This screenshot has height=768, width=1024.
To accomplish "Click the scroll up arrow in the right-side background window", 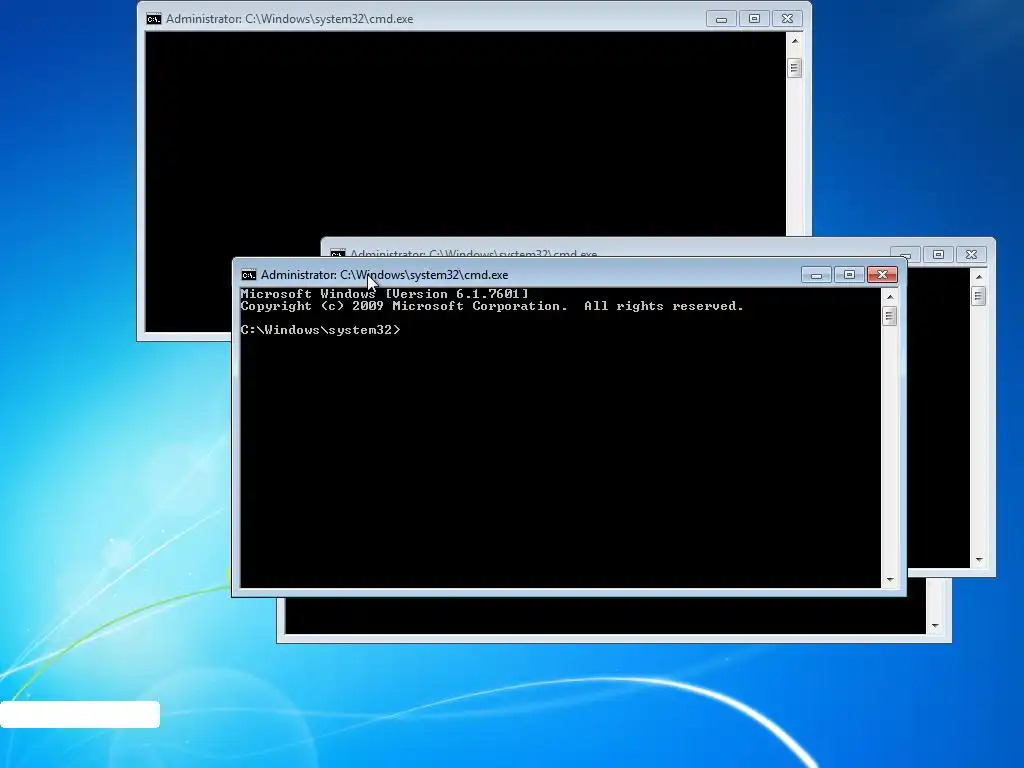I will pos(978,277).
